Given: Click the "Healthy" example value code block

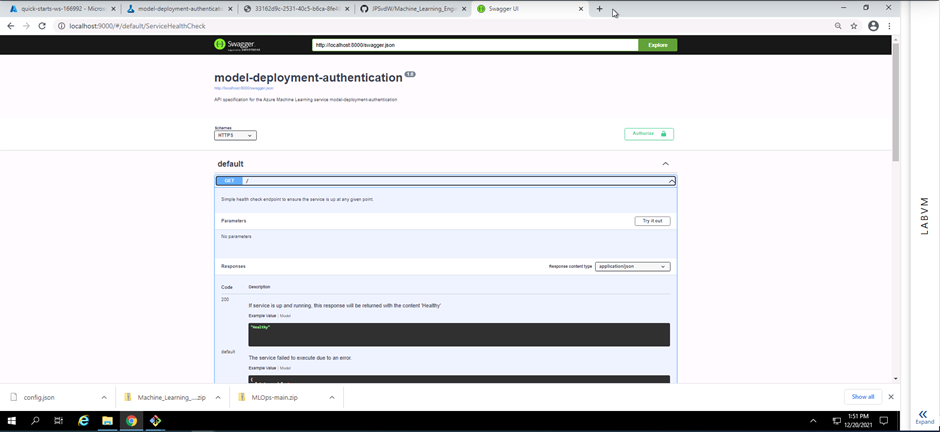Looking at the screenshot, I should (459, 334).
